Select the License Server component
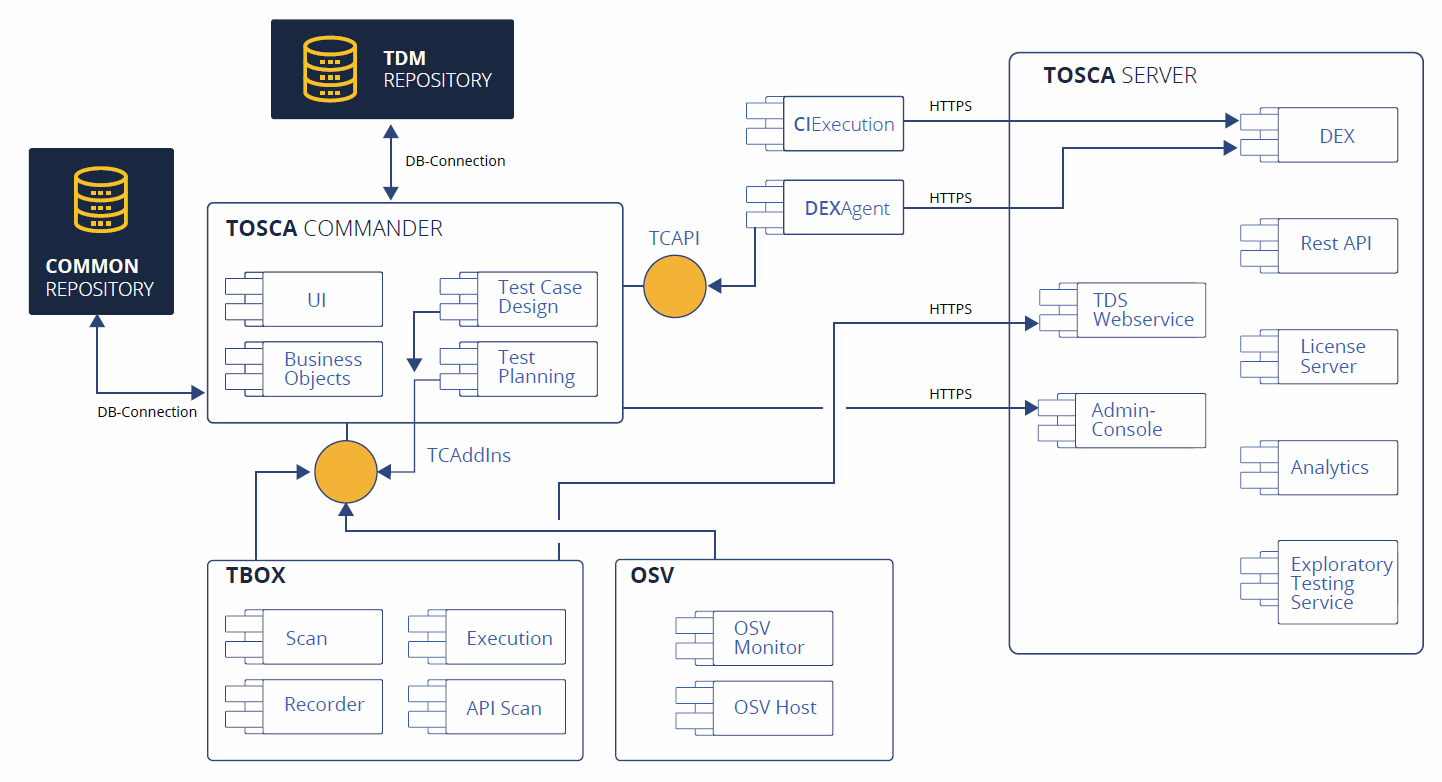 (x=1319, y=356)
